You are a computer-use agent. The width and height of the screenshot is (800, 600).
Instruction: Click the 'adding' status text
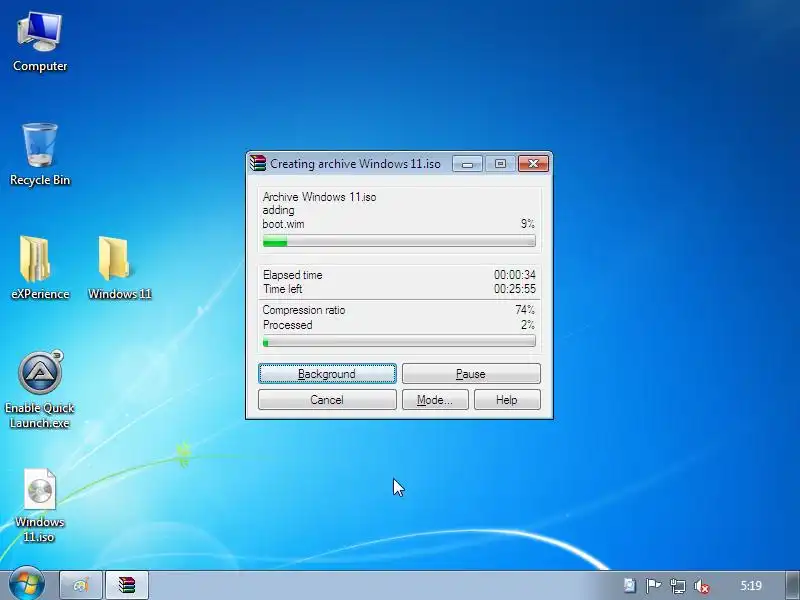(x=278, y=210)
